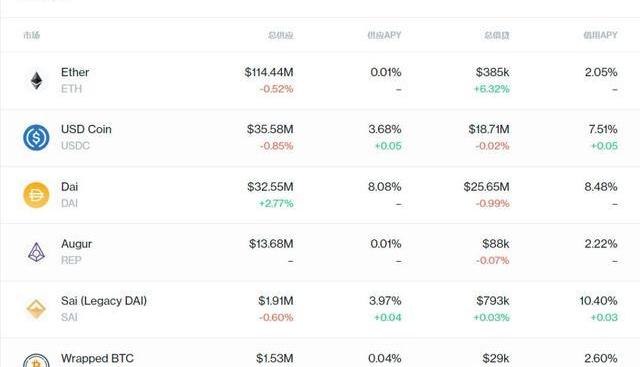
Task: Click Ether total supply $114.44M
Action: (269, 72)
